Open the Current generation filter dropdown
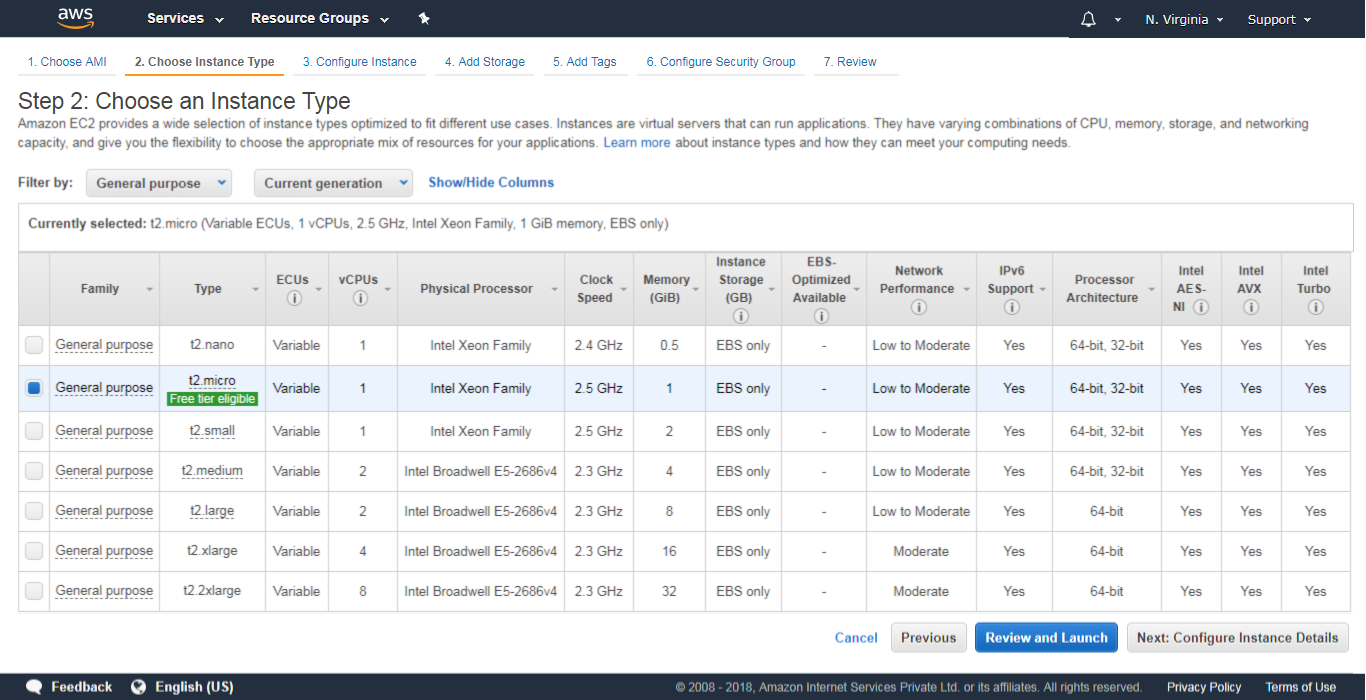Screen dimensions: 1366x700 pyautogui.click(x=333, y=183)
